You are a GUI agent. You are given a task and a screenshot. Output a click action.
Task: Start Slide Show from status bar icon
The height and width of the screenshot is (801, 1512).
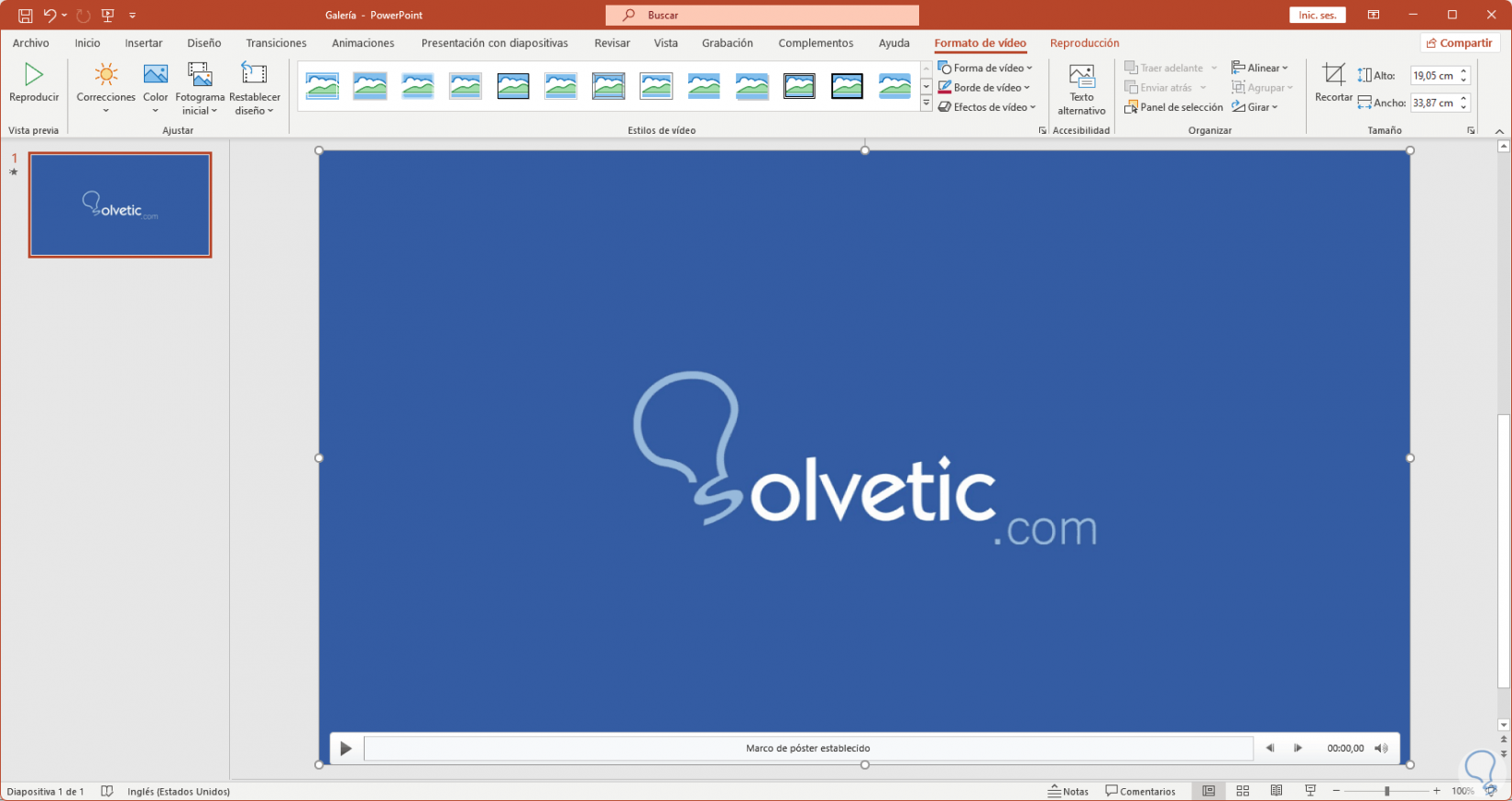point(1310,791)
